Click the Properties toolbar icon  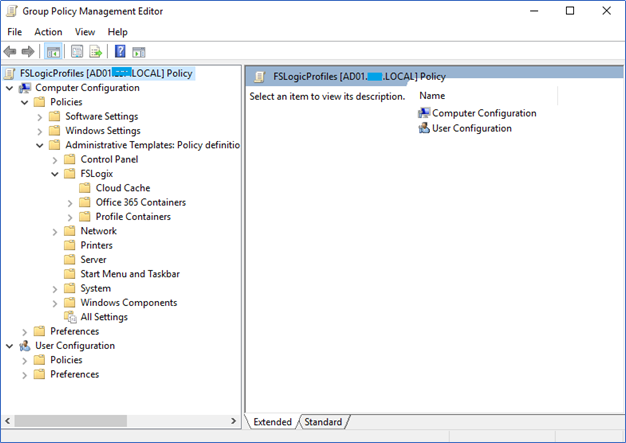pos(77,51)
